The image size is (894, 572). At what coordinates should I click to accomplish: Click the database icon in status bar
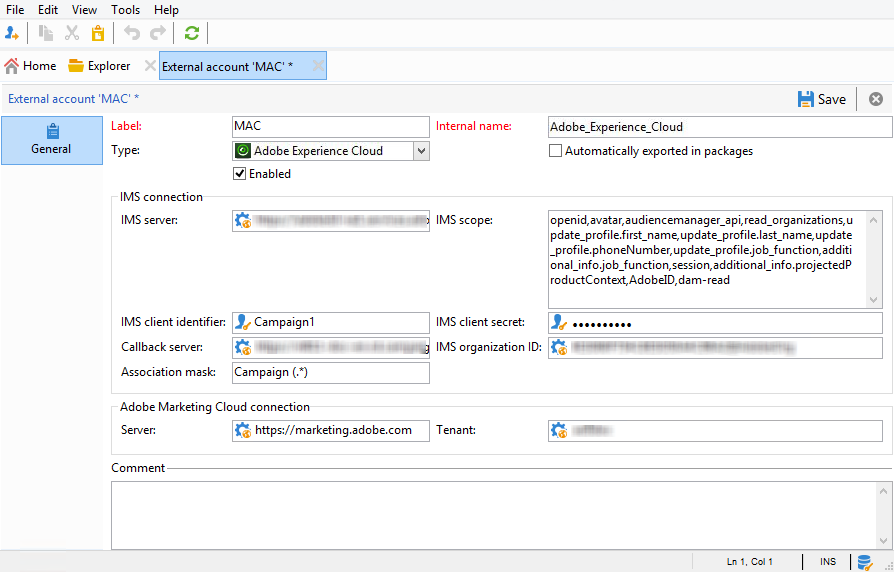pos(865,562)
